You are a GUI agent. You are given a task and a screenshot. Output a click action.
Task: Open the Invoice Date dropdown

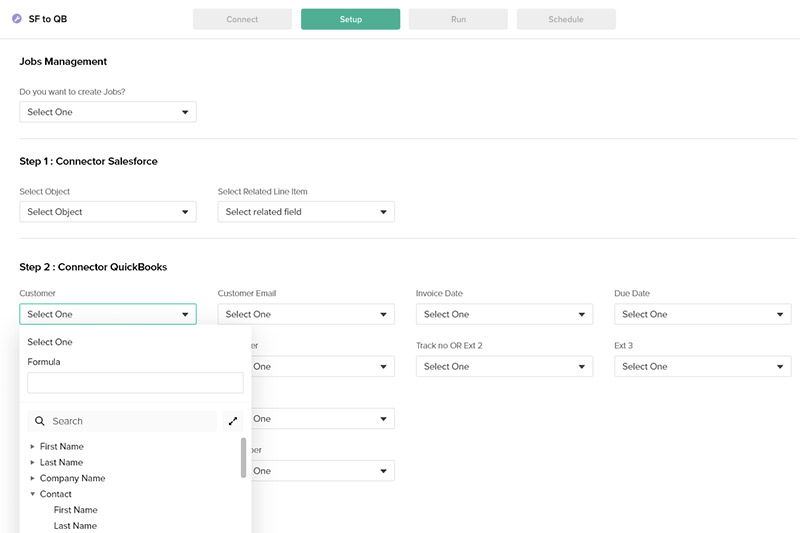coord(504,314)
